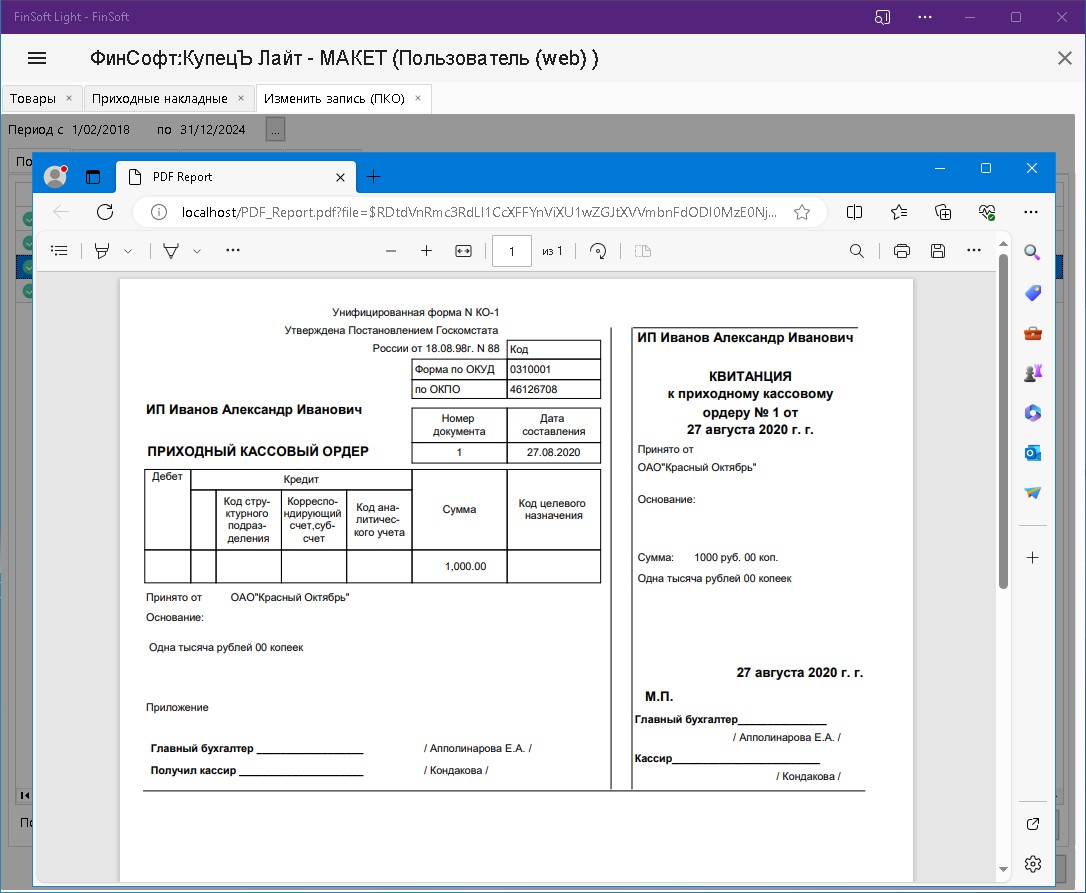Refresh the PDF Report browser page

click(105, 212)
